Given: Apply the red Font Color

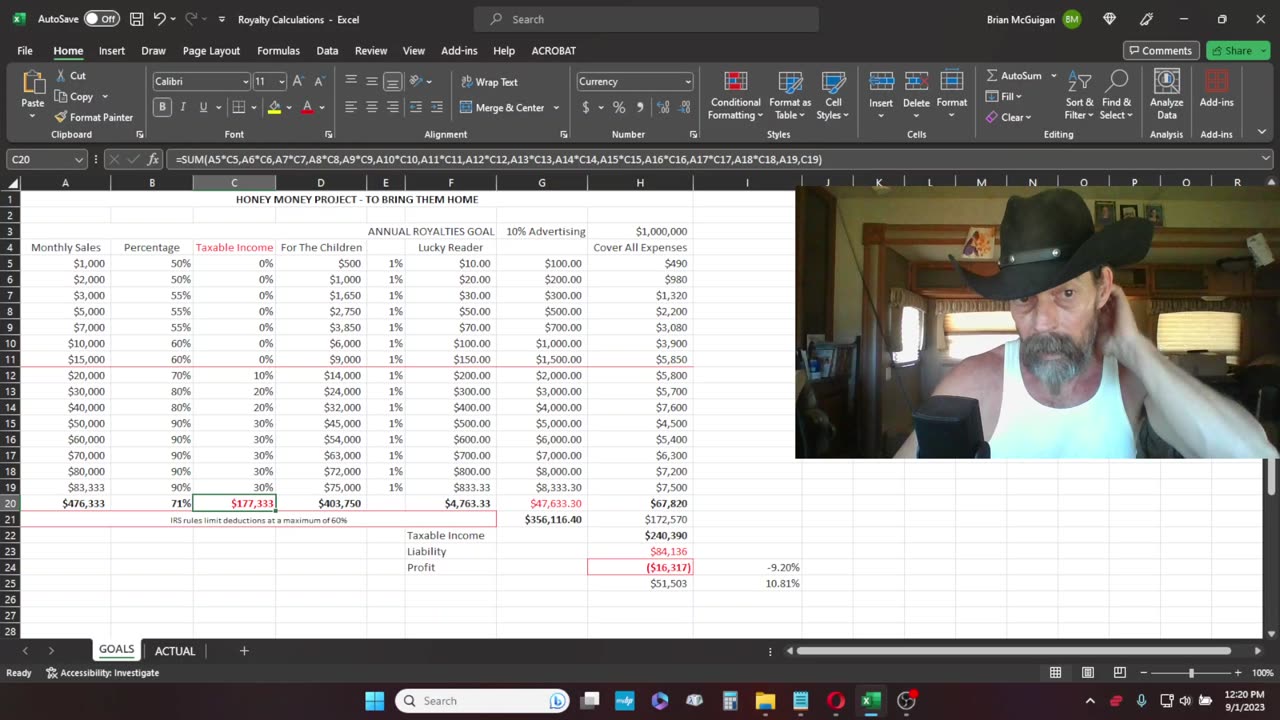Looking at the screenshot, I should pyautogui.click(x=307, y=107).
